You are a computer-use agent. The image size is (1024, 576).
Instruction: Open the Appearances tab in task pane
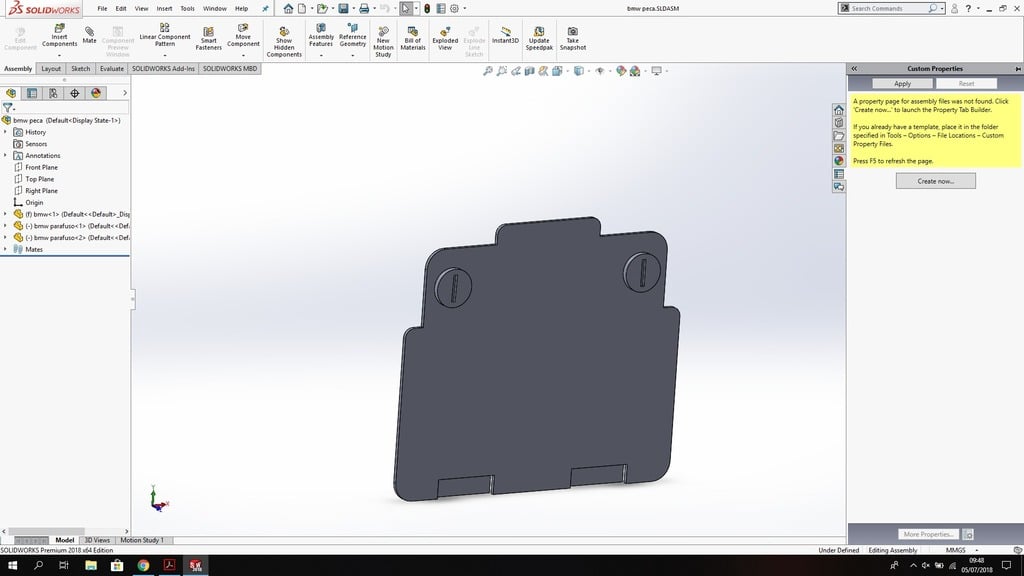coord(839,161)
